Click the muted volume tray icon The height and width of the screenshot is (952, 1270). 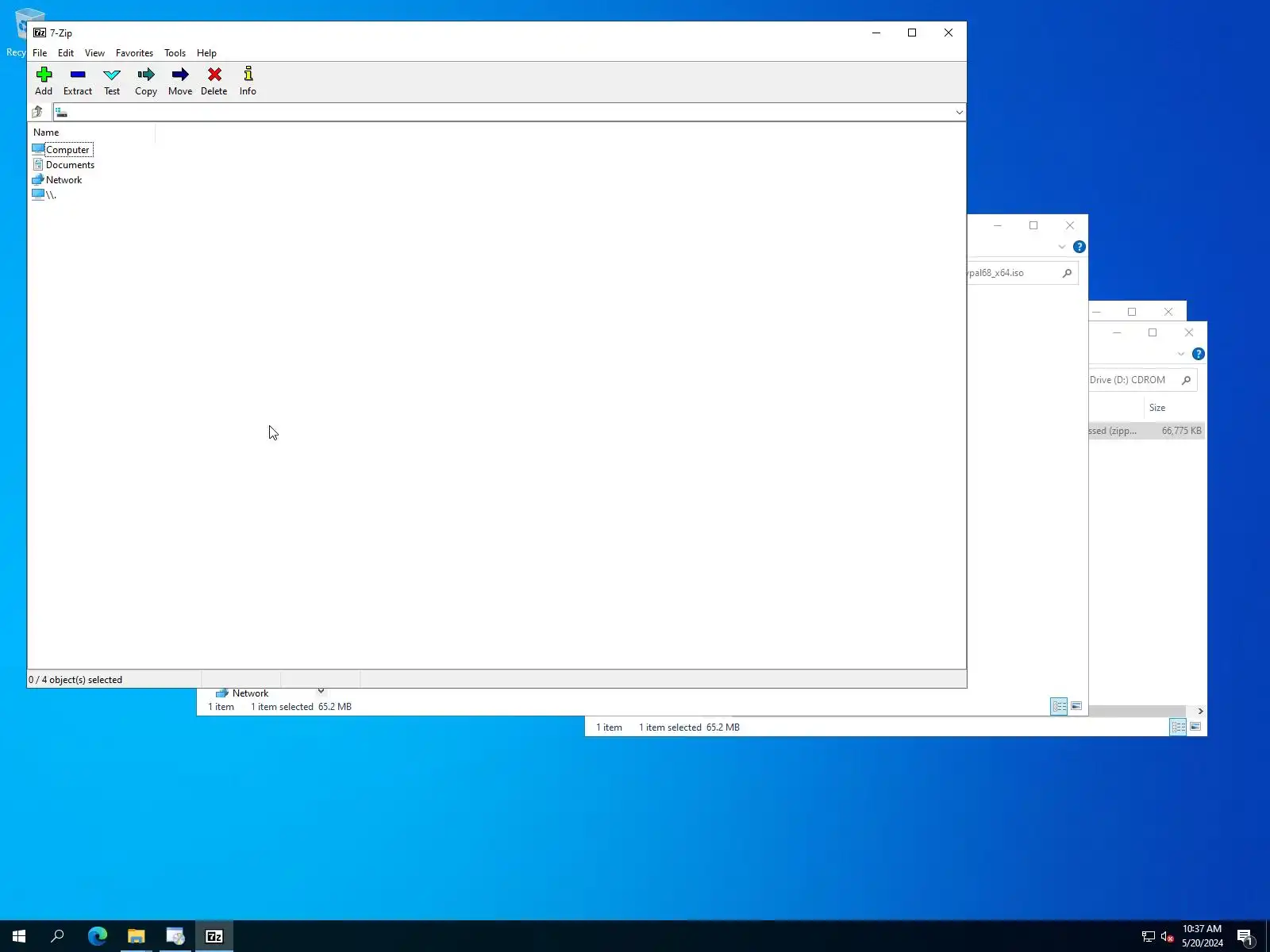(x=1167, y=937)
